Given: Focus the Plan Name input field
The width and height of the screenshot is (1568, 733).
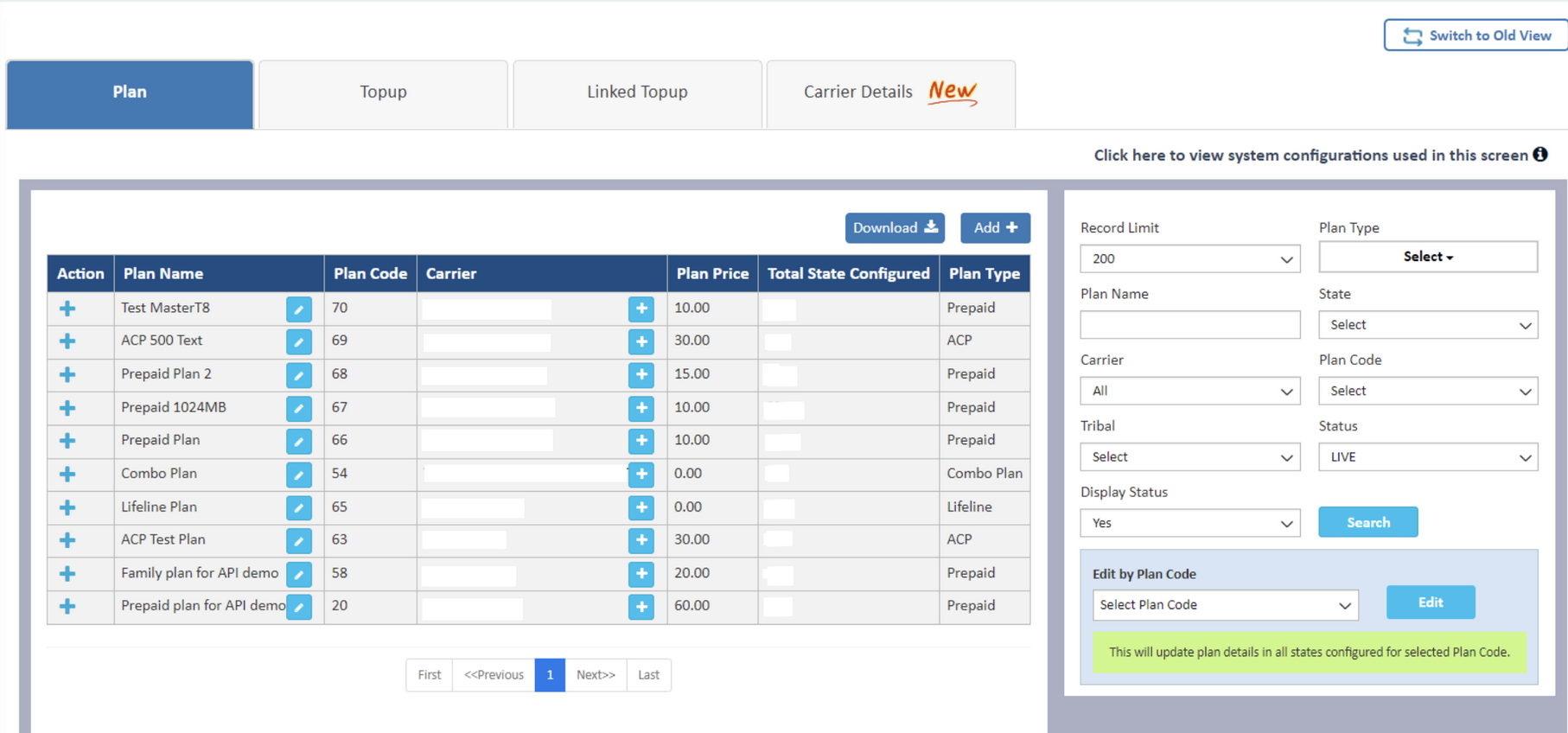Looking at the screenshot, I should [1190, 325].
